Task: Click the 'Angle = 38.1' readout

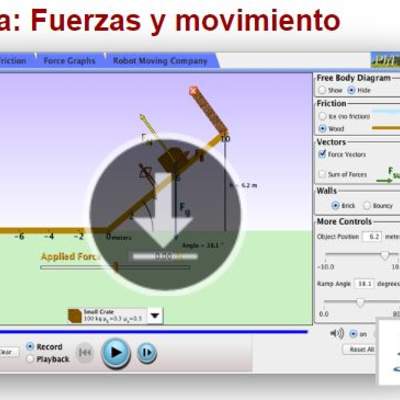Action: (203, 245)
